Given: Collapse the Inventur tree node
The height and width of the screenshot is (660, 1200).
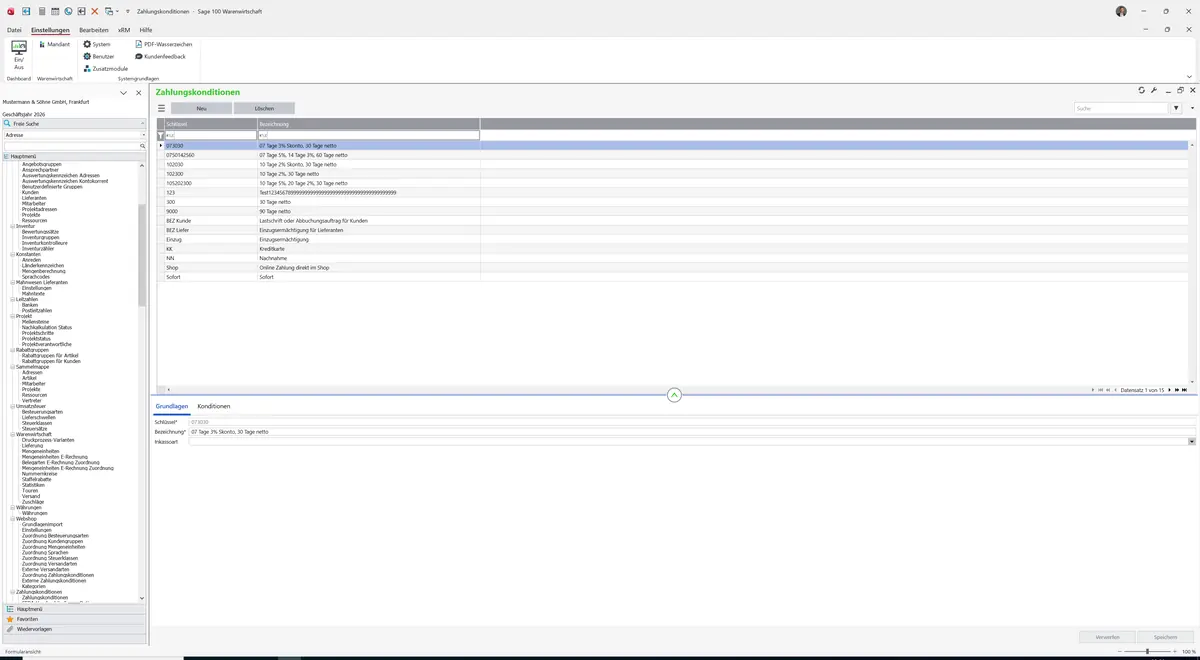Looking at the screenshot, I should pos(13,226).
